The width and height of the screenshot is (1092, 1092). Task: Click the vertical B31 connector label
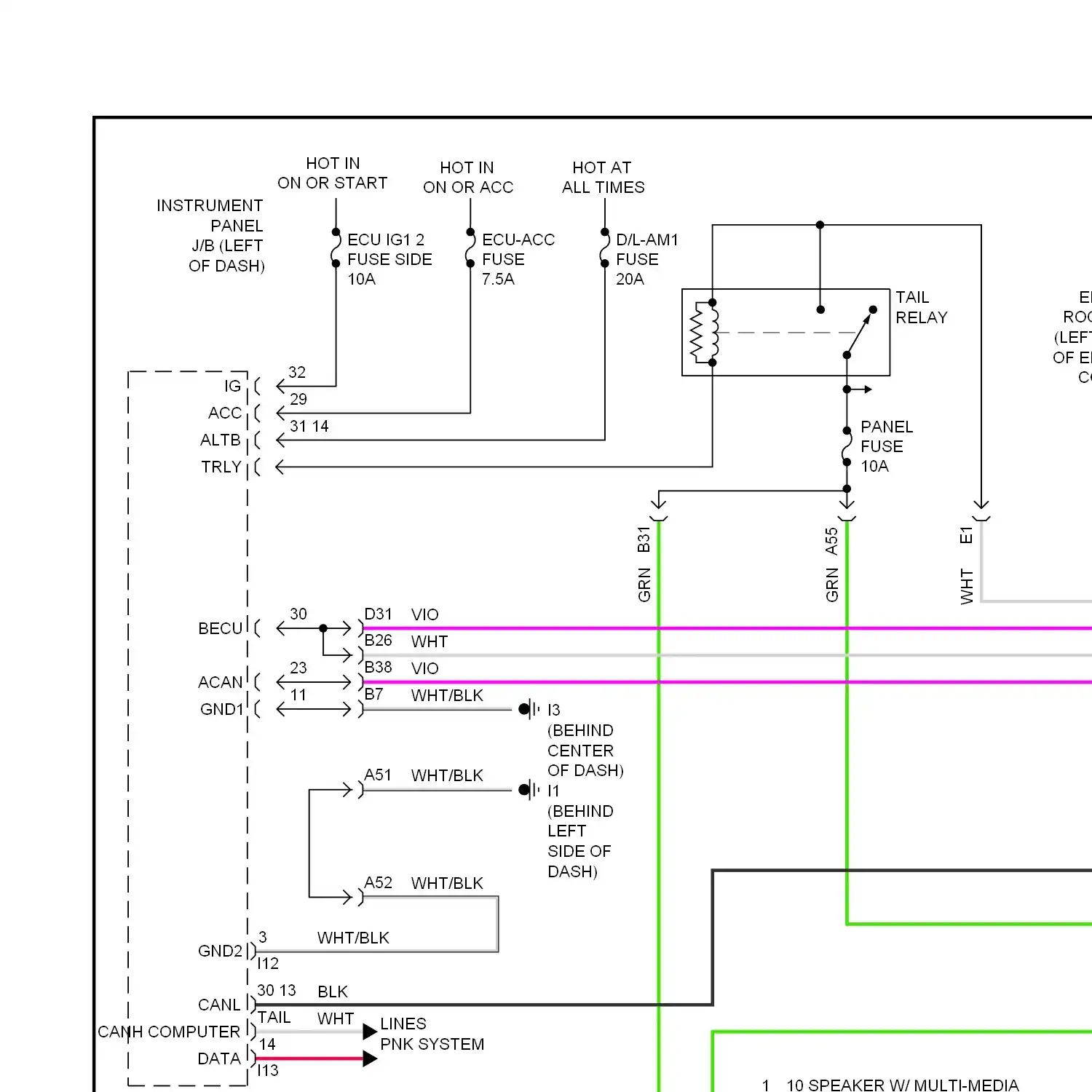click(x=644, y=539)
